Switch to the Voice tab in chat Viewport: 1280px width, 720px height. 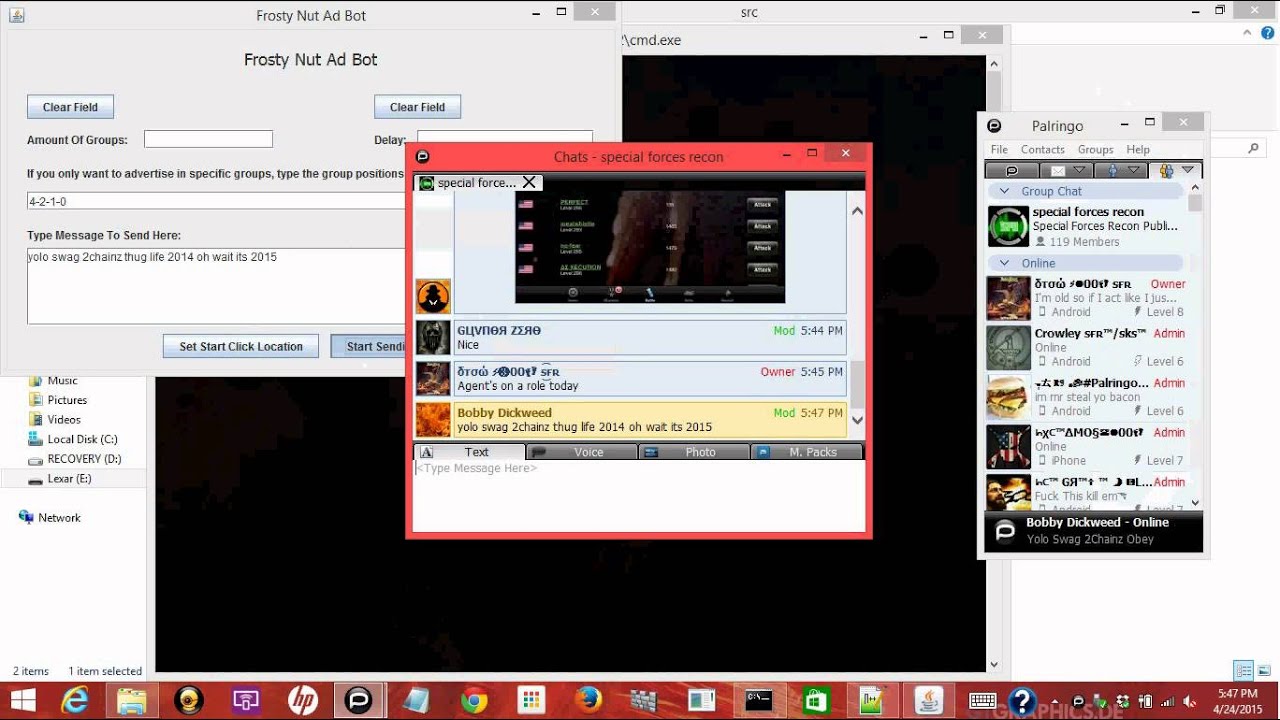point(581,452)
